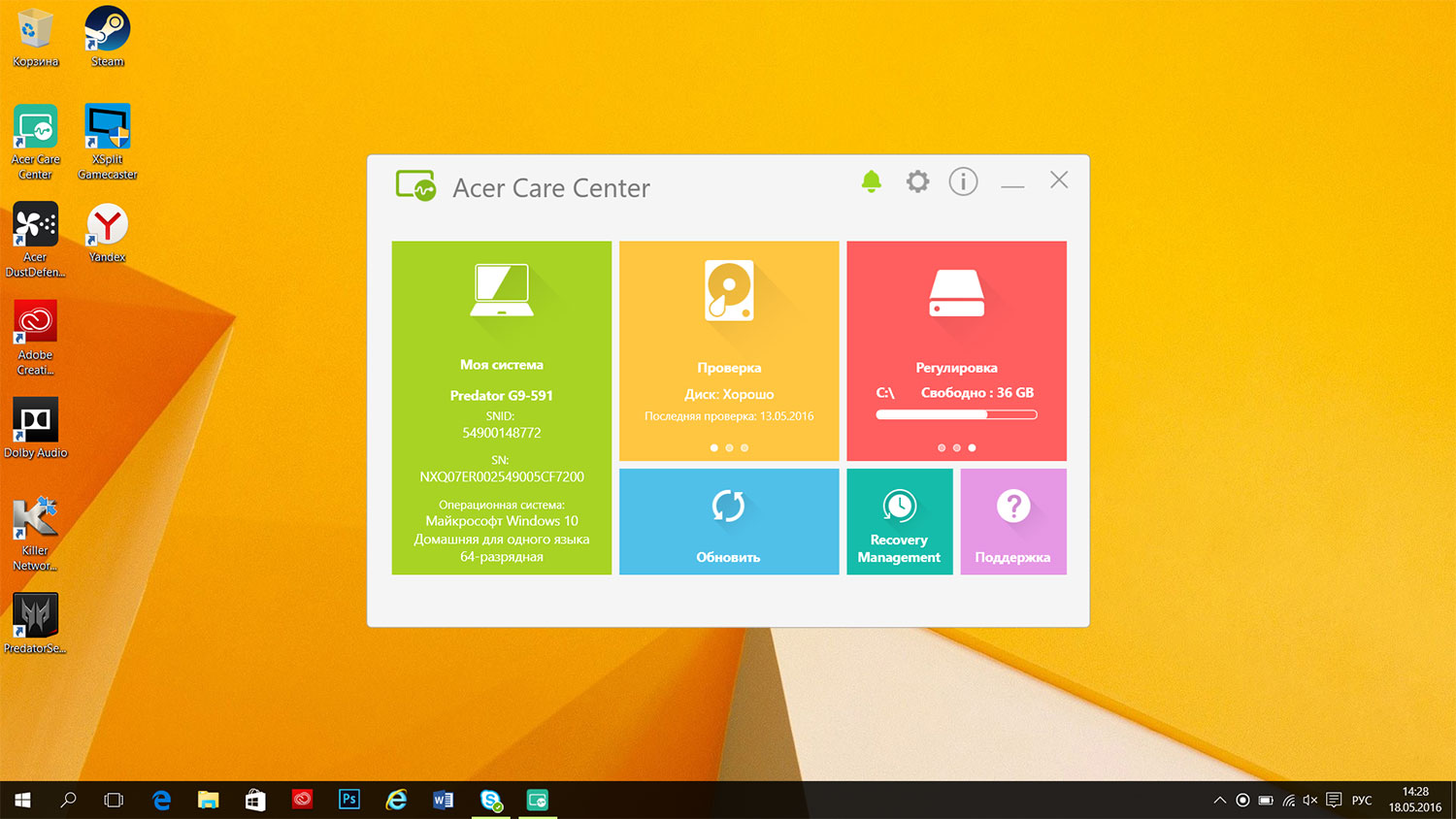Expand hidden system tray icons chevron

tap(1219, 801)
